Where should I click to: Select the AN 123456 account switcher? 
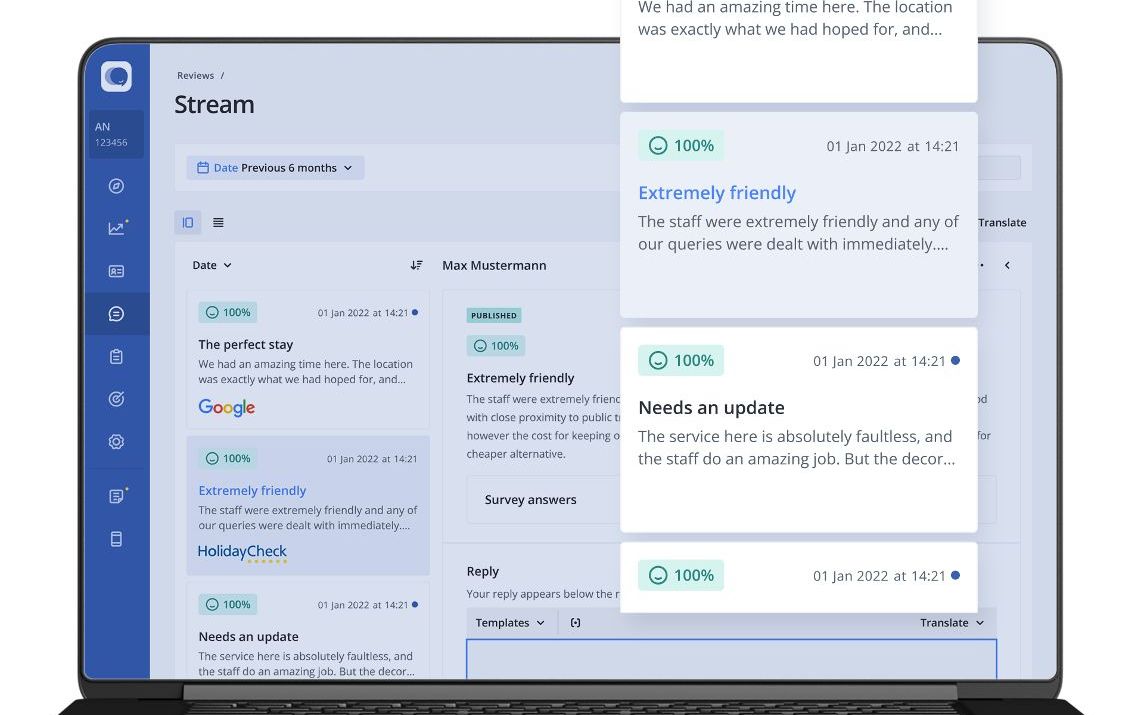(116, 134)
